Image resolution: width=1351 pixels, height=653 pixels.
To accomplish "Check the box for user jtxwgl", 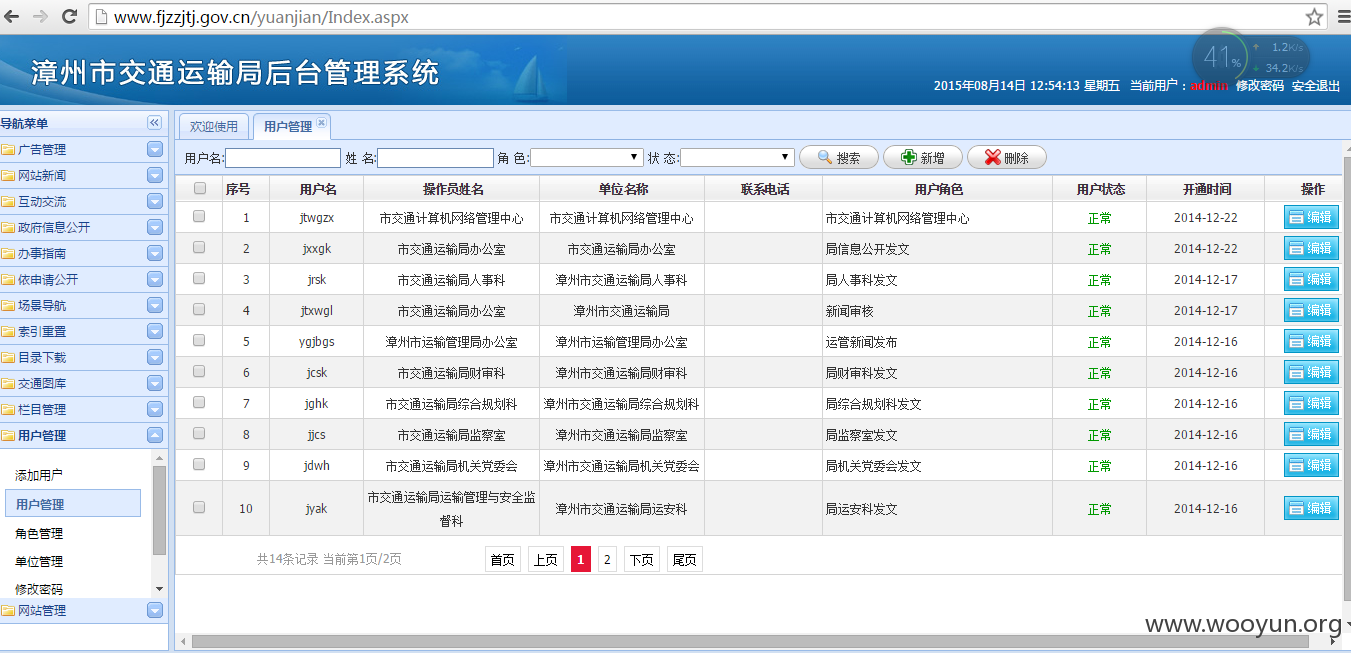I will [199, 309].
